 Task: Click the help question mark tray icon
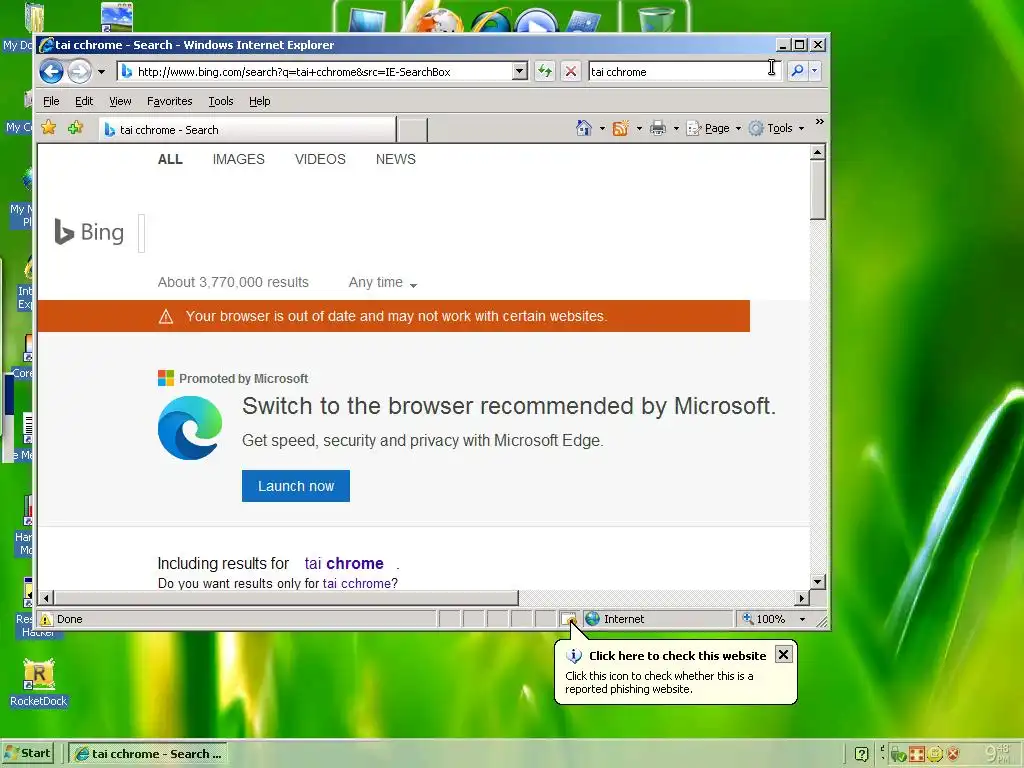click(861, 755)
